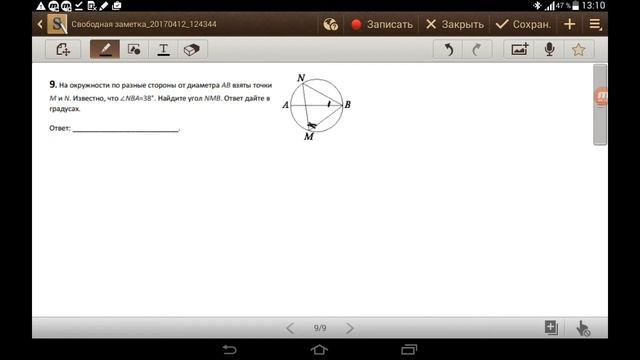Select the shape recognition handwriting tool
Screen dimensions: 640x360
click(x=63, y=49)
